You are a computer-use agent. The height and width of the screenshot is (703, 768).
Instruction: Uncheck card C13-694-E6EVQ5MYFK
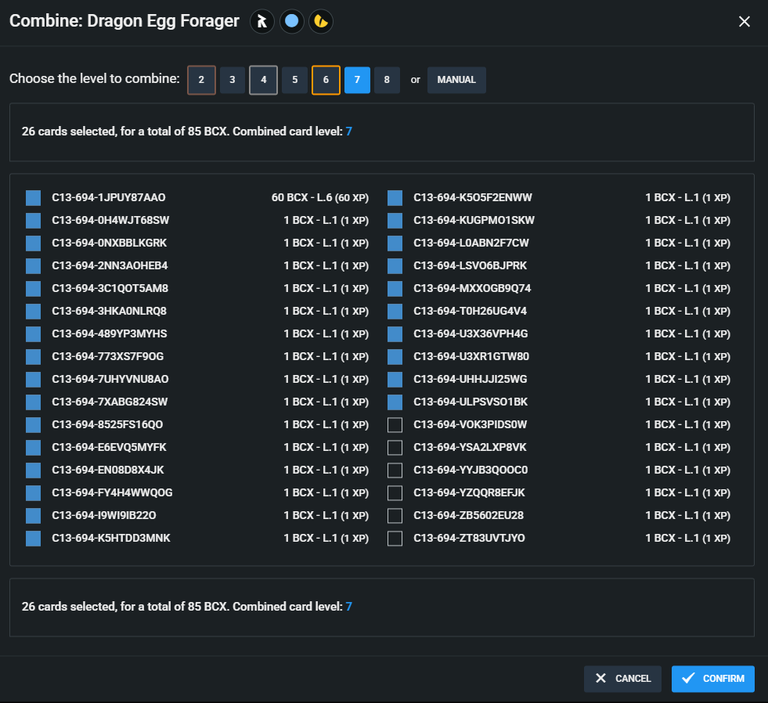click(x=33, y=447)
